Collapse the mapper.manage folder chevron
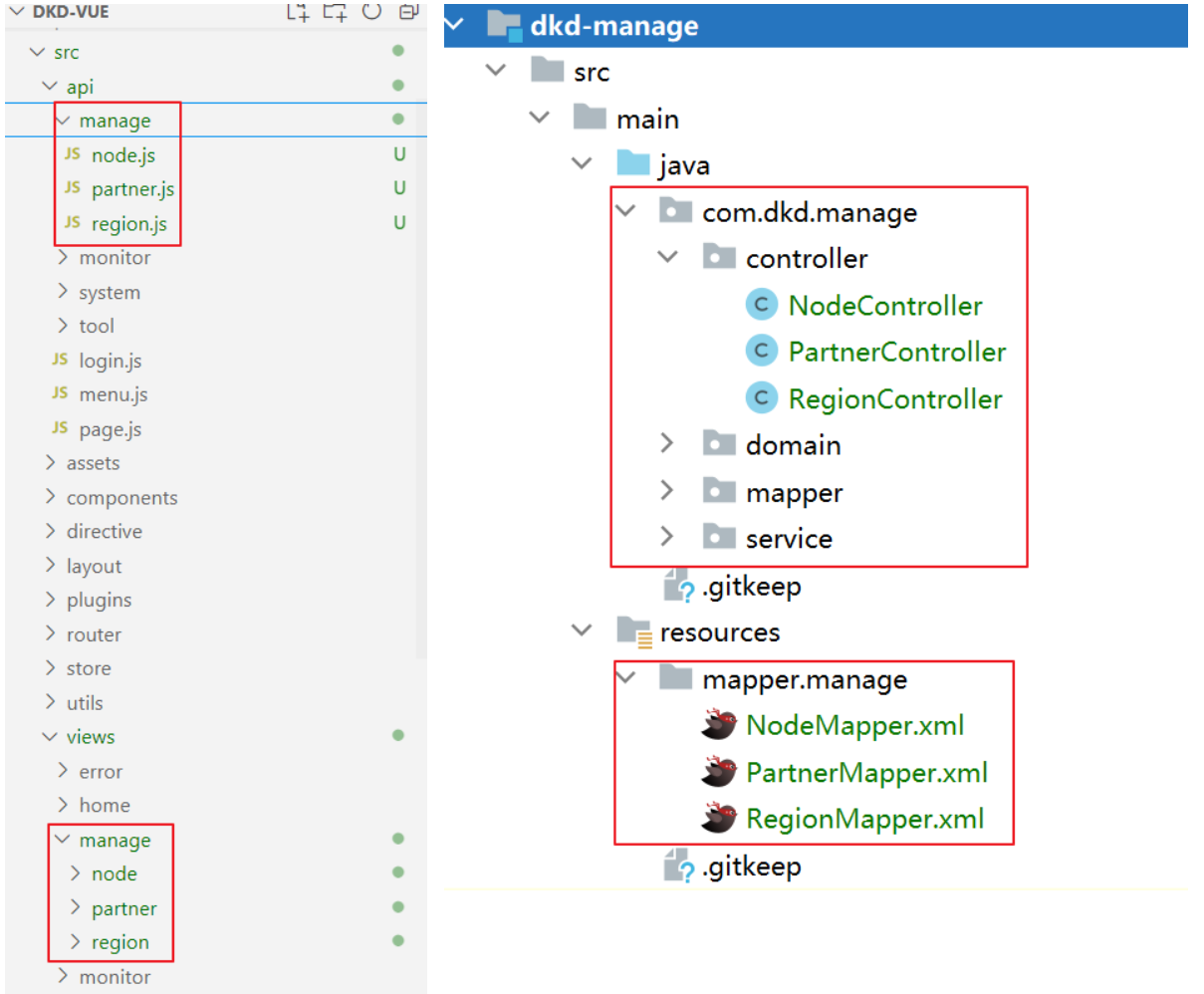The image size is (1204, 994). [x=625, y=677]
